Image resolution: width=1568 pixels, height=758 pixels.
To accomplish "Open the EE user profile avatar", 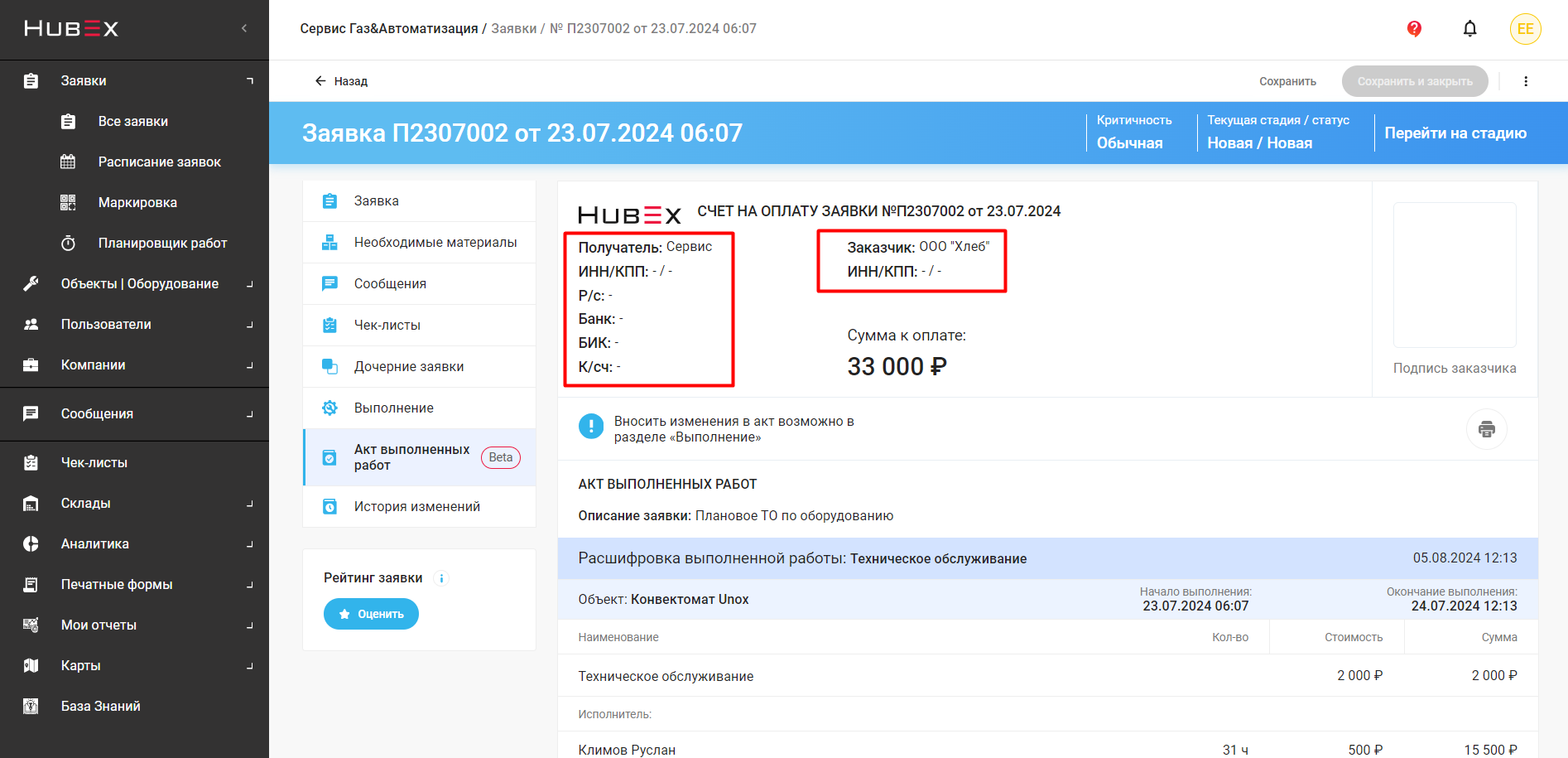I will [1525, 29].
